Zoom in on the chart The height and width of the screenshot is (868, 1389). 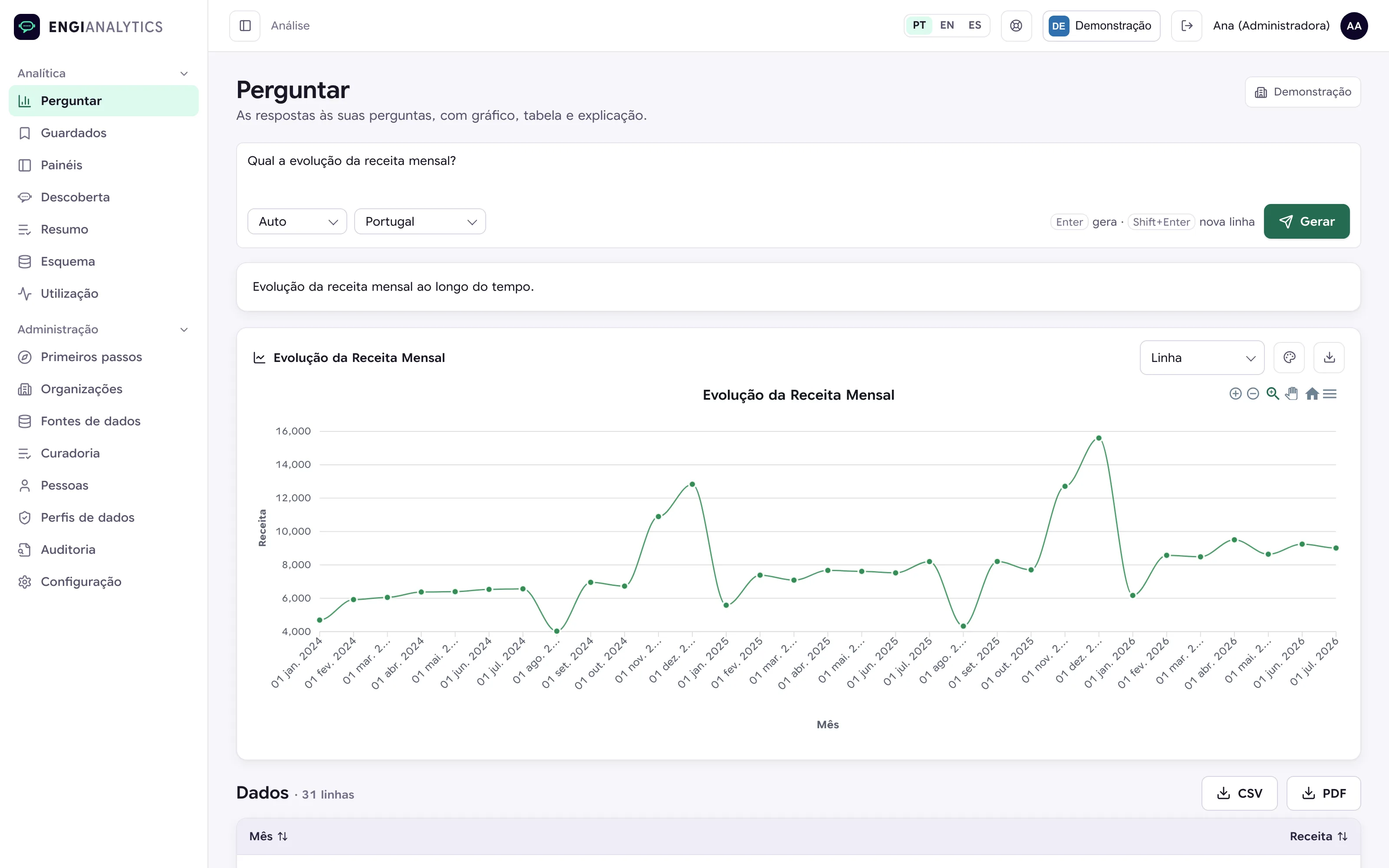pos(1235,394)
